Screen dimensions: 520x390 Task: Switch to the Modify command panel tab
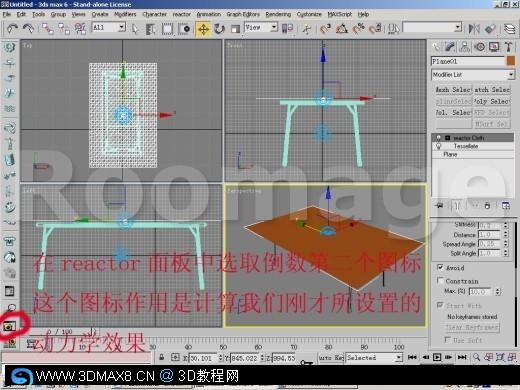point(450,47)
